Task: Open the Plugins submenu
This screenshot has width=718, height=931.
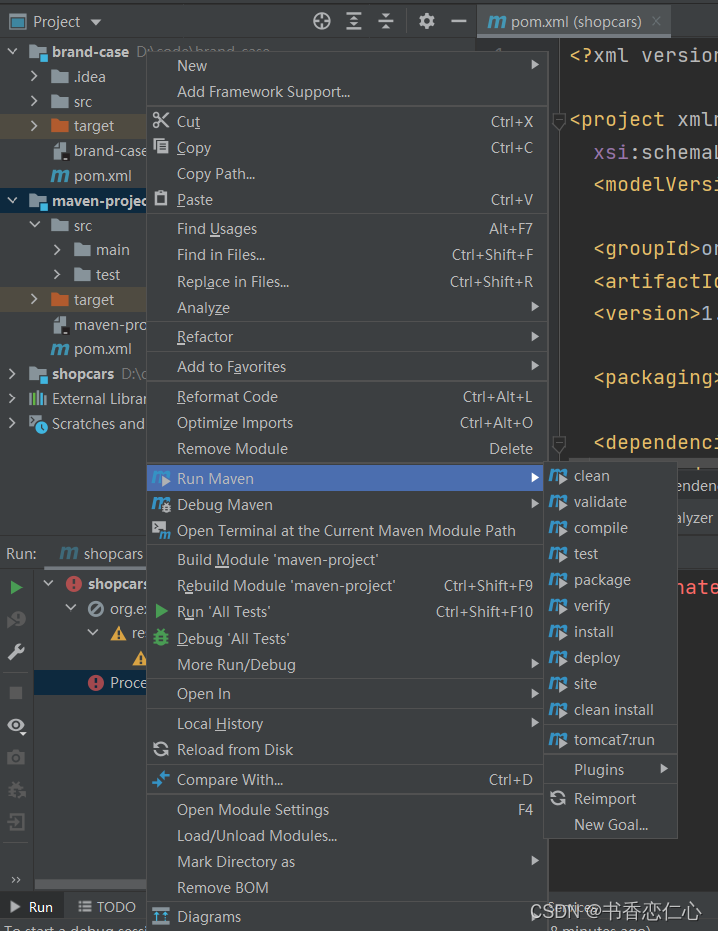Action: click(611, 770)
